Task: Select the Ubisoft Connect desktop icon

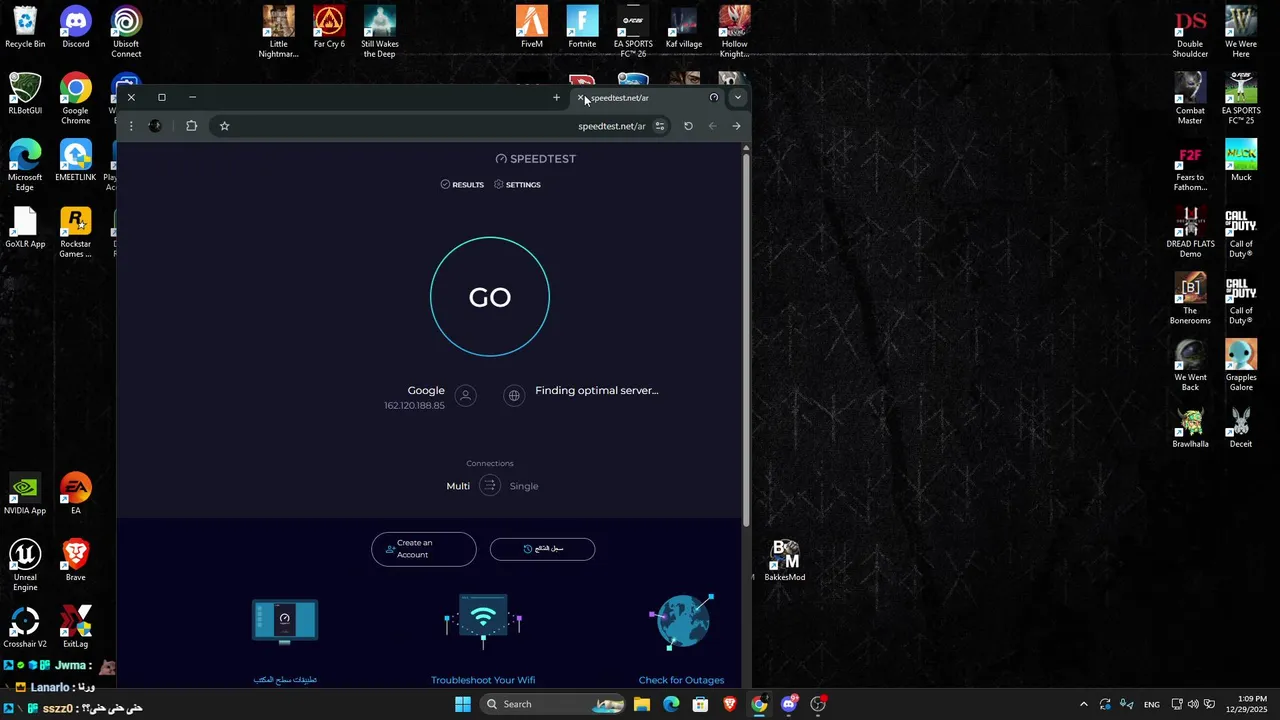Action: pyautogui.click(x=126, y=33)
